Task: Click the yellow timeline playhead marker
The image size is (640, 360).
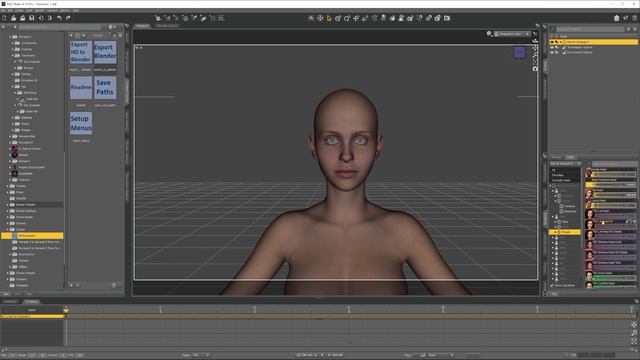Action: click(x=66, y=311)
